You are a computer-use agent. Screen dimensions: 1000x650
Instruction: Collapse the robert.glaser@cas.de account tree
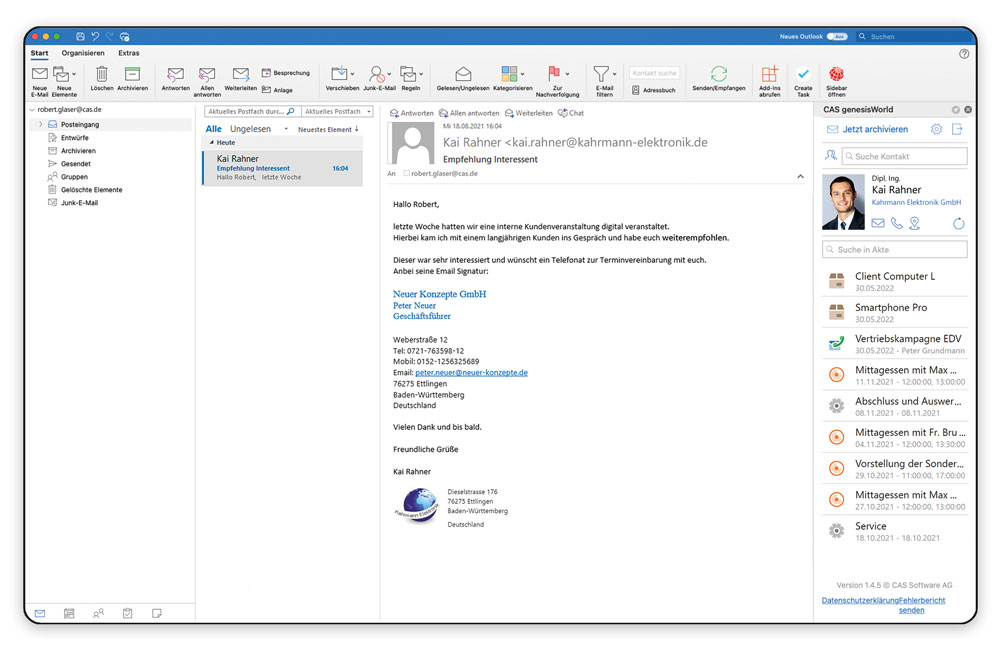pyautogui.click(x=33, y=110)
